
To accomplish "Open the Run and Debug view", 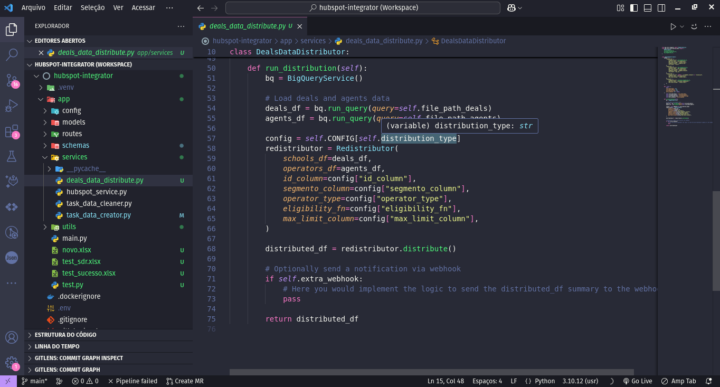I will point(11,106).
